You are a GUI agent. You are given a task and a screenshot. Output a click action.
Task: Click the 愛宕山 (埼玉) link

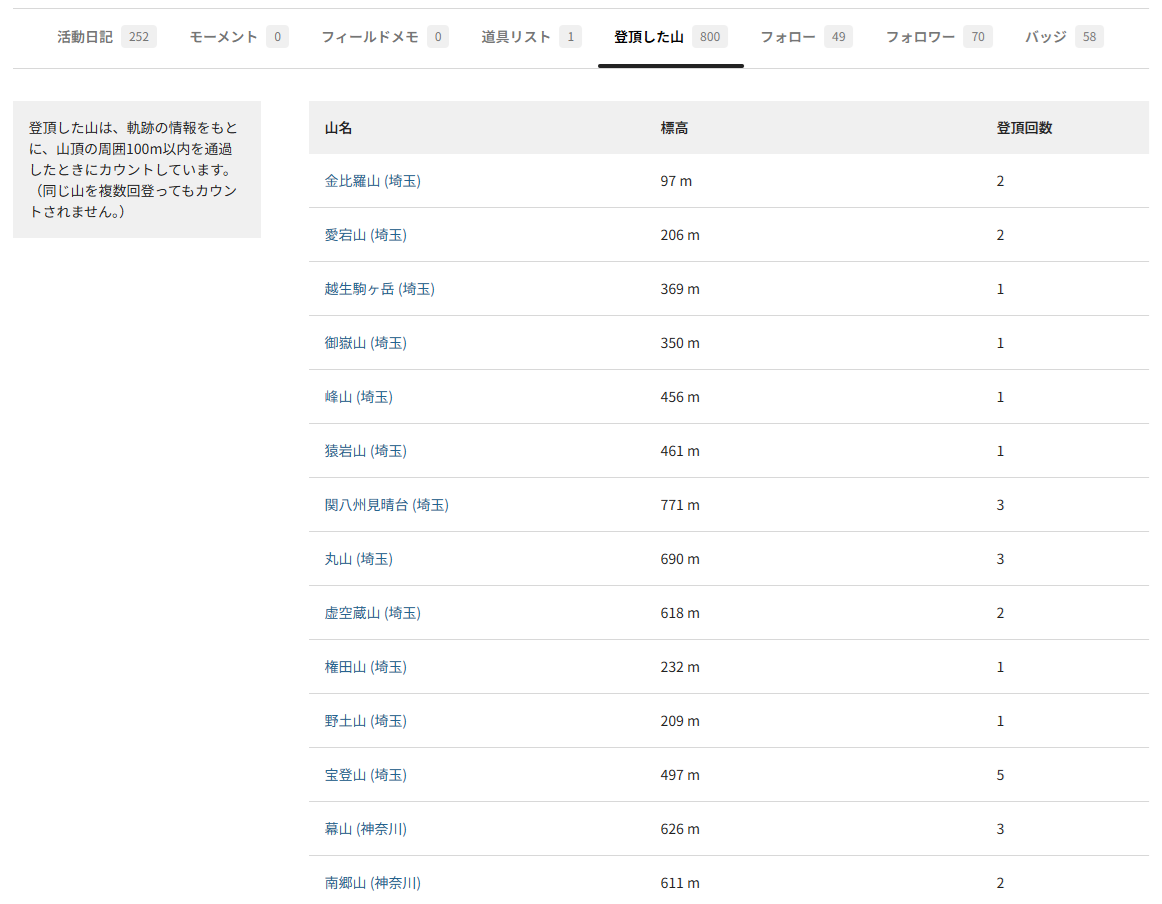point(365,235)
